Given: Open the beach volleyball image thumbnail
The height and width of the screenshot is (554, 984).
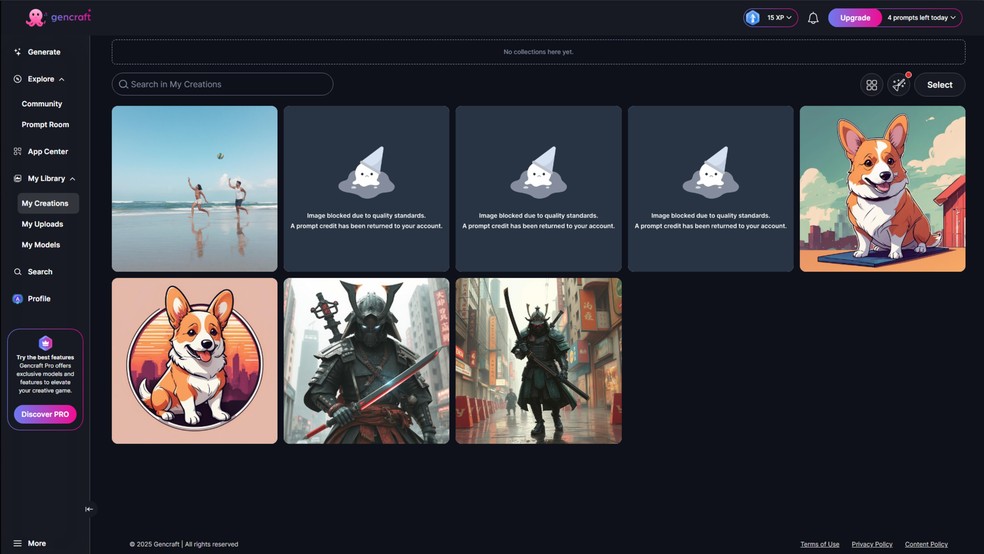Looking at the screenshot, I should point(194,189).
